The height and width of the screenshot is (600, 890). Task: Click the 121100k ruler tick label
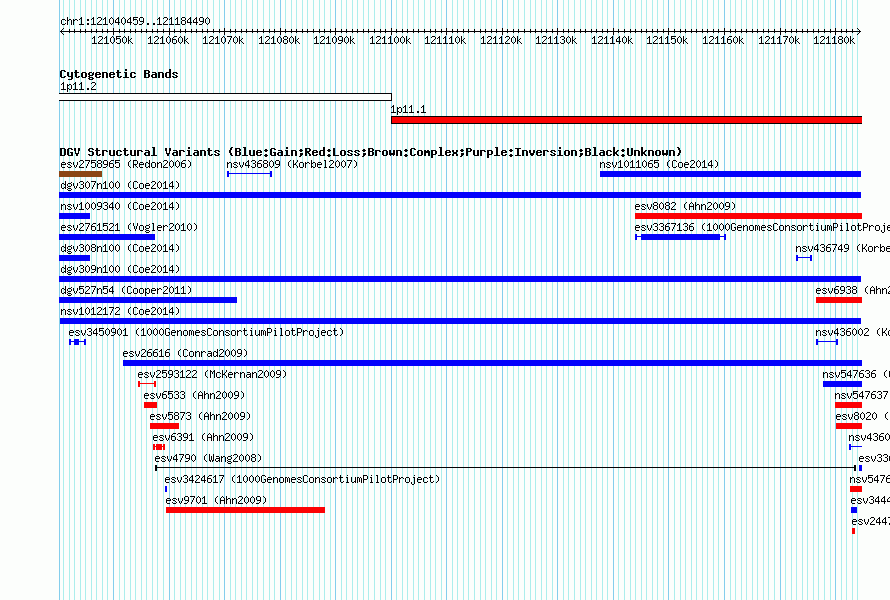tap(390, 40)
